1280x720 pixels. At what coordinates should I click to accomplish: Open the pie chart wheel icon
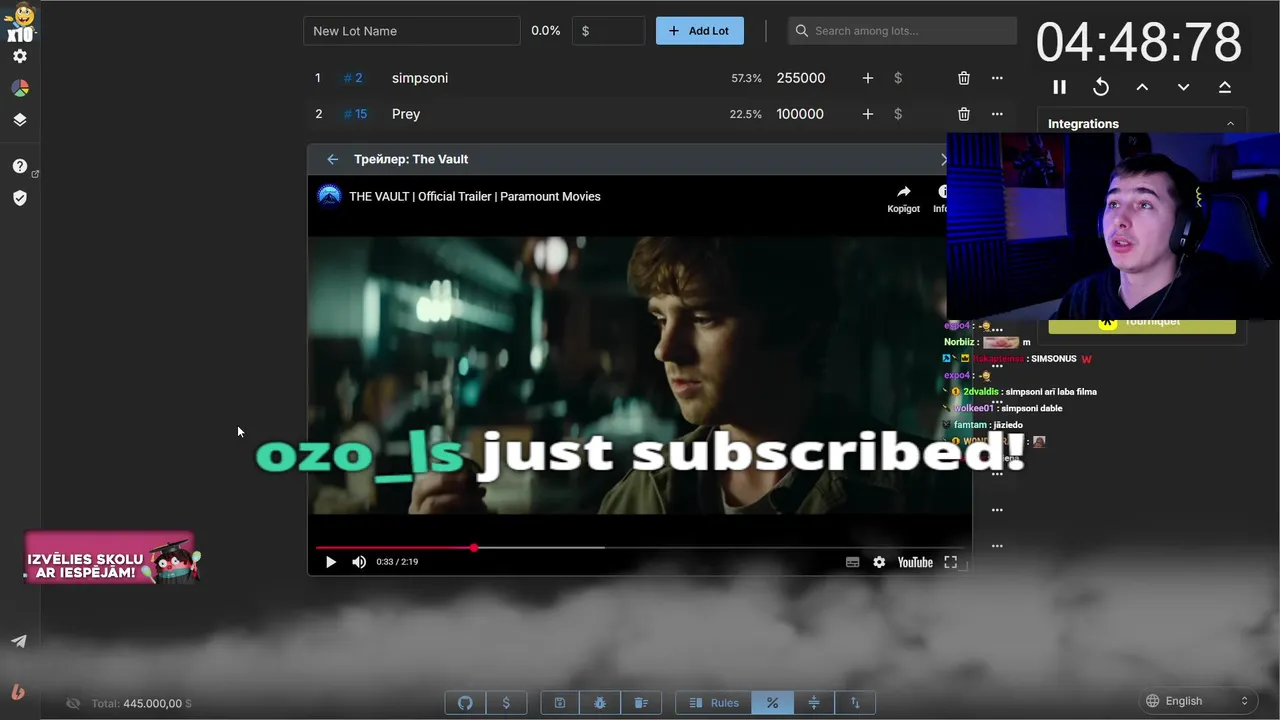click(20, 88)
